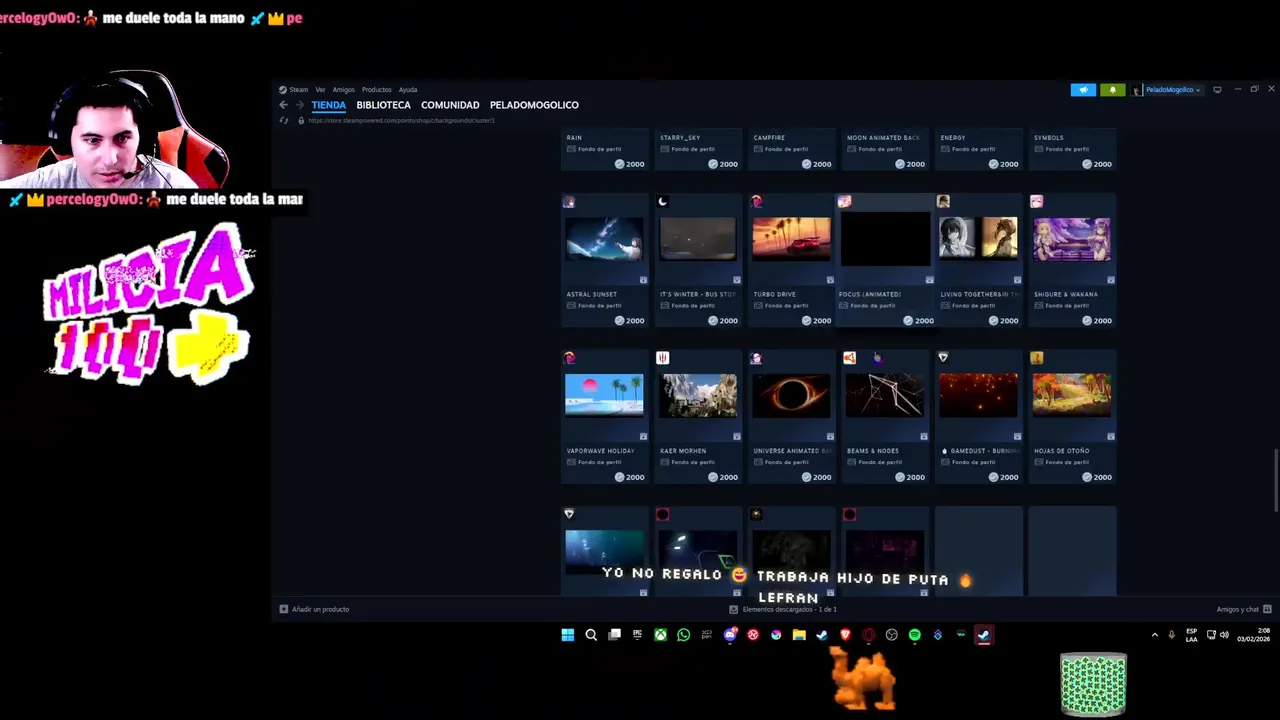Switch to the TIENDA tab
The image size is (1280, 720).
click(328, 105)
